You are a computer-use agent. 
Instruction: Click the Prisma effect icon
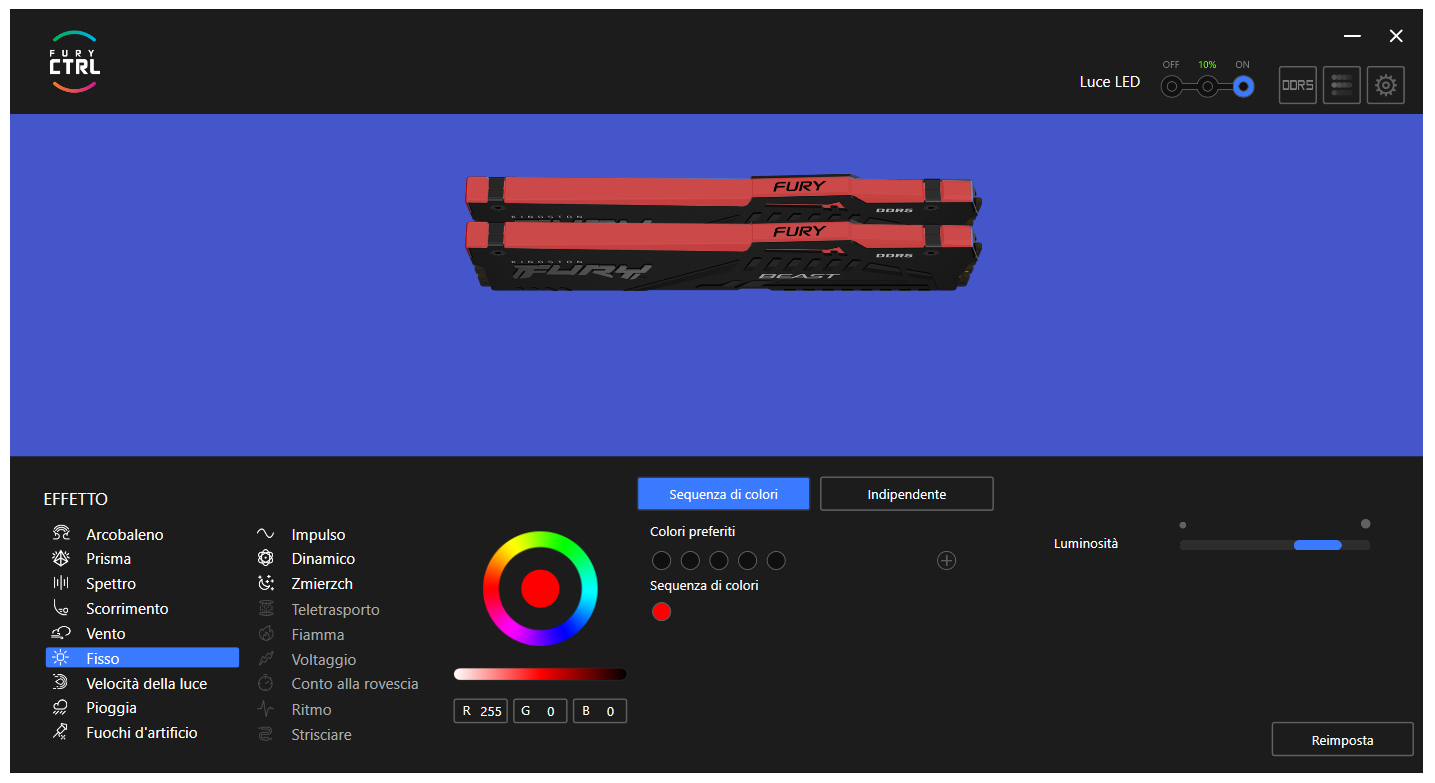[x=61, y=558]
